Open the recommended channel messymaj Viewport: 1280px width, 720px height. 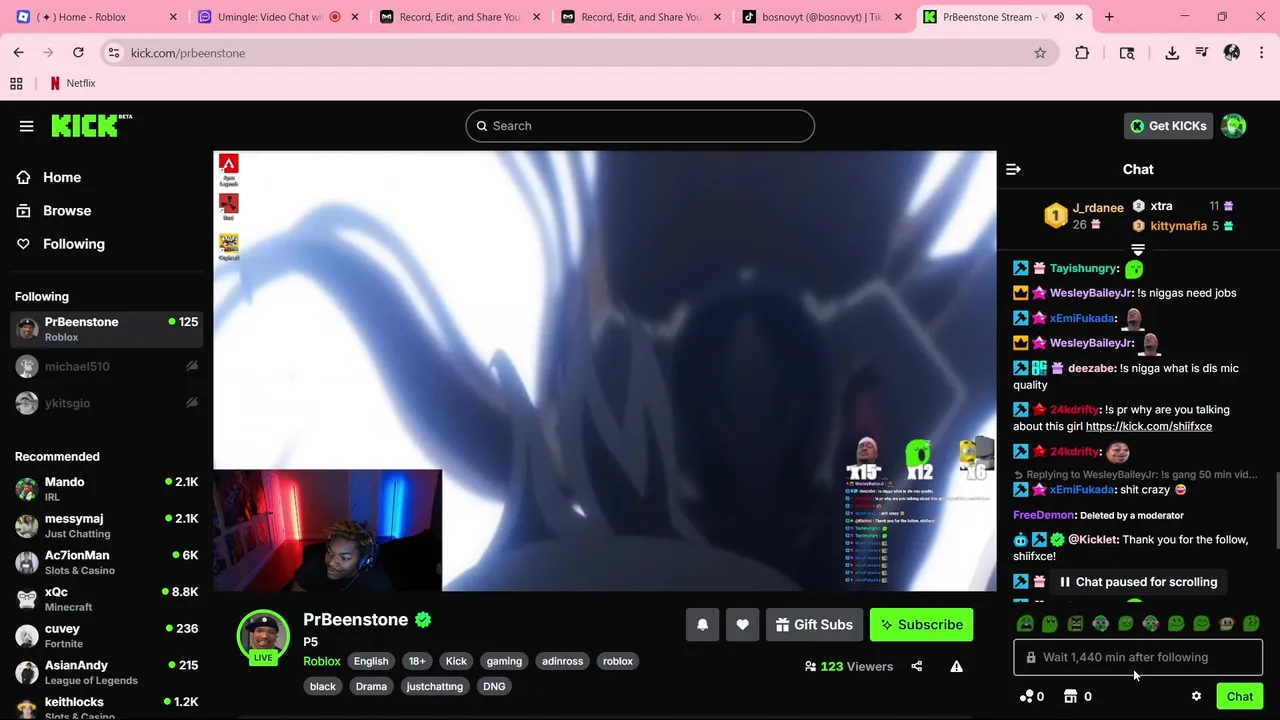[x=106, y=526]
